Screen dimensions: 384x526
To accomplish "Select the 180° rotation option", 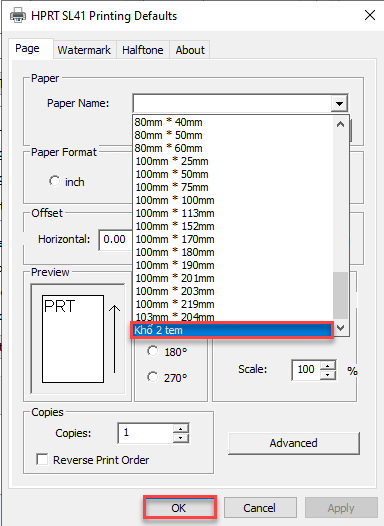I will tap(153, 351).
